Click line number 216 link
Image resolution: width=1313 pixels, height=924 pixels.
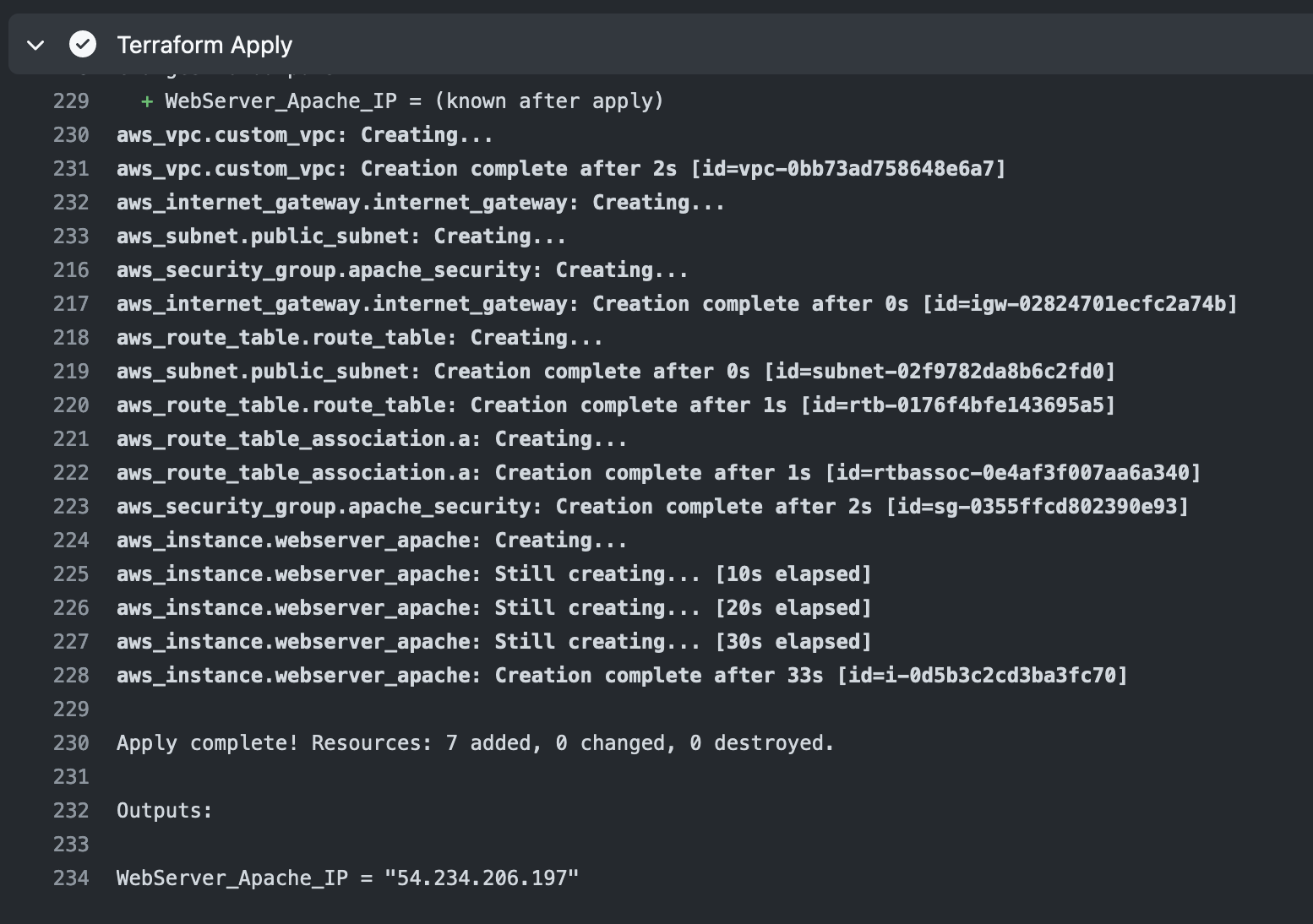tap(71, 270)
